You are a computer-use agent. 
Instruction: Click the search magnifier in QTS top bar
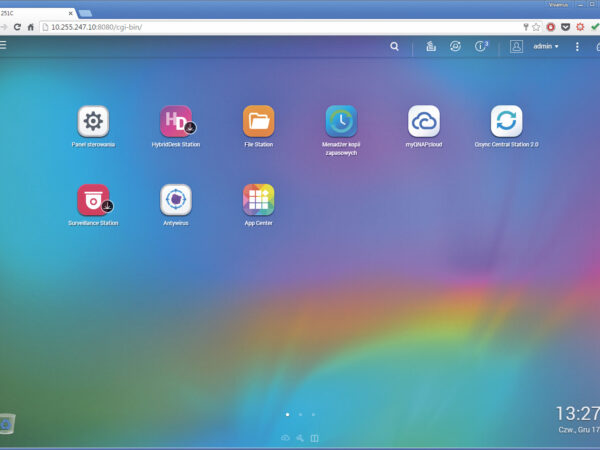point(394,46)
